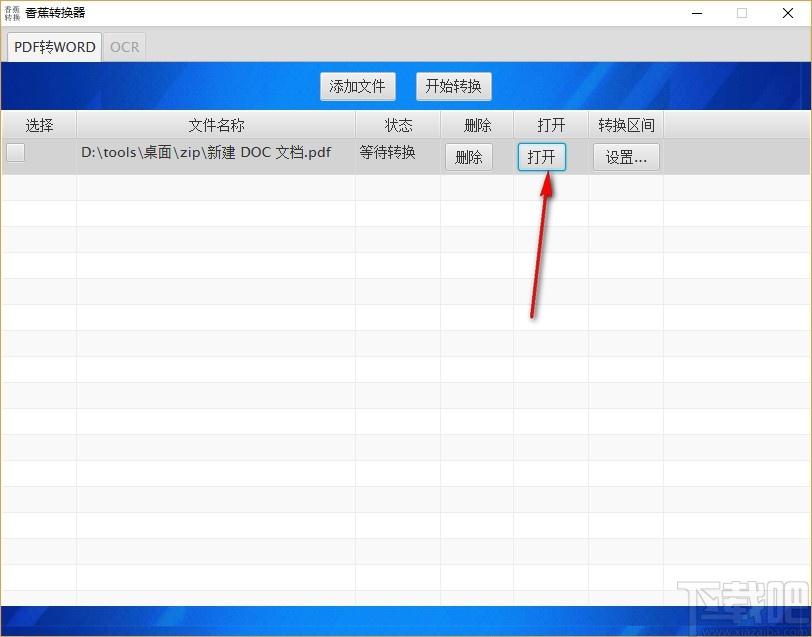The width and height of the screenshot is (812, 637).
Task: Delete the file with 删除 row button
Action: 469,157
